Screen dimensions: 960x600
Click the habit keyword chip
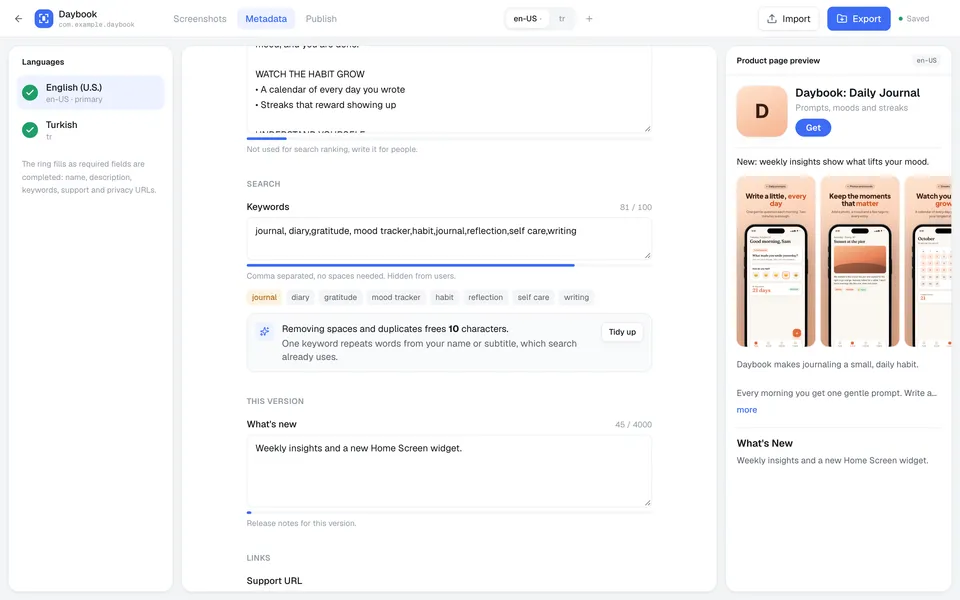point(444,297)
